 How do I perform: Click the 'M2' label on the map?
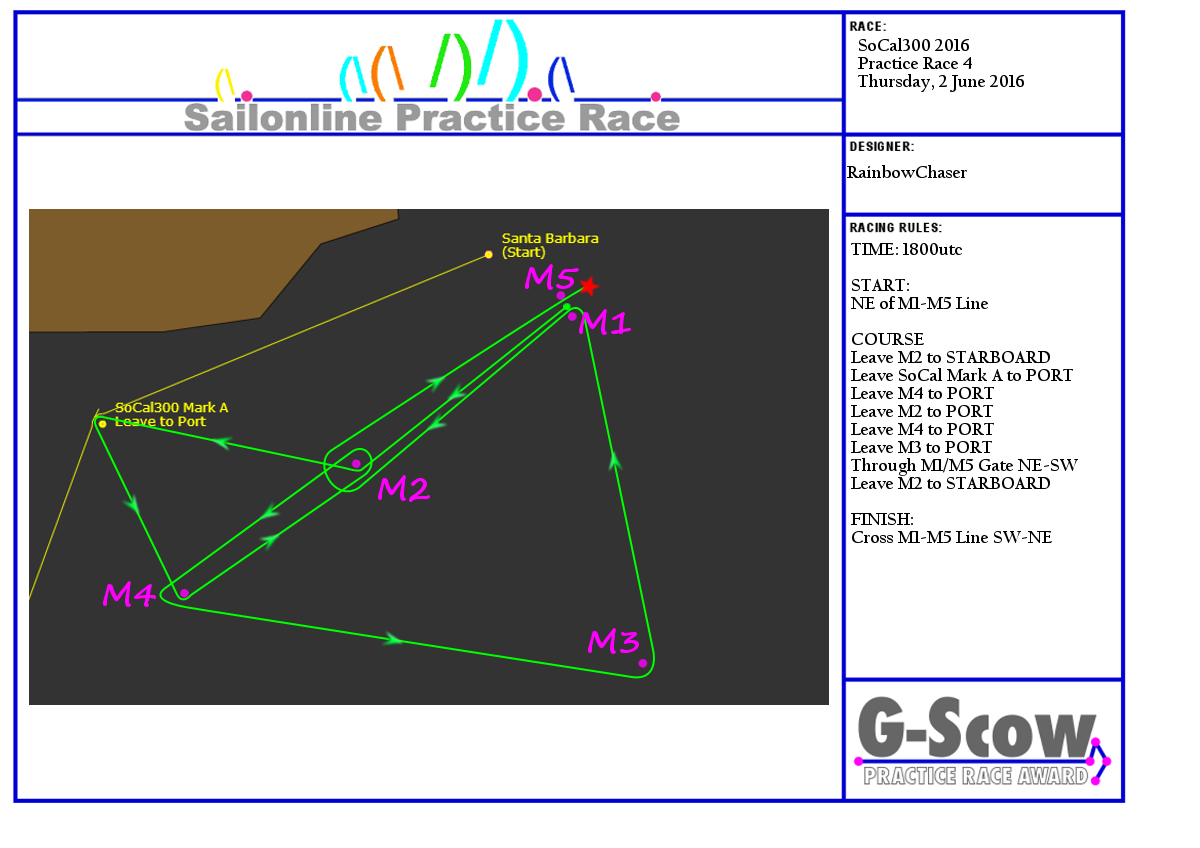[404, 489]
